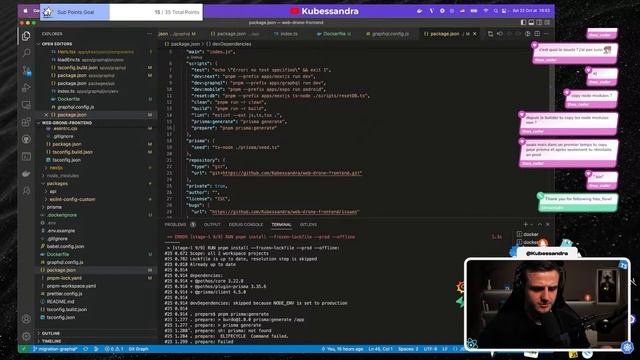Expand the Timeline section
The width and height of the screenshot is (640, 360).
click(51, 341)
